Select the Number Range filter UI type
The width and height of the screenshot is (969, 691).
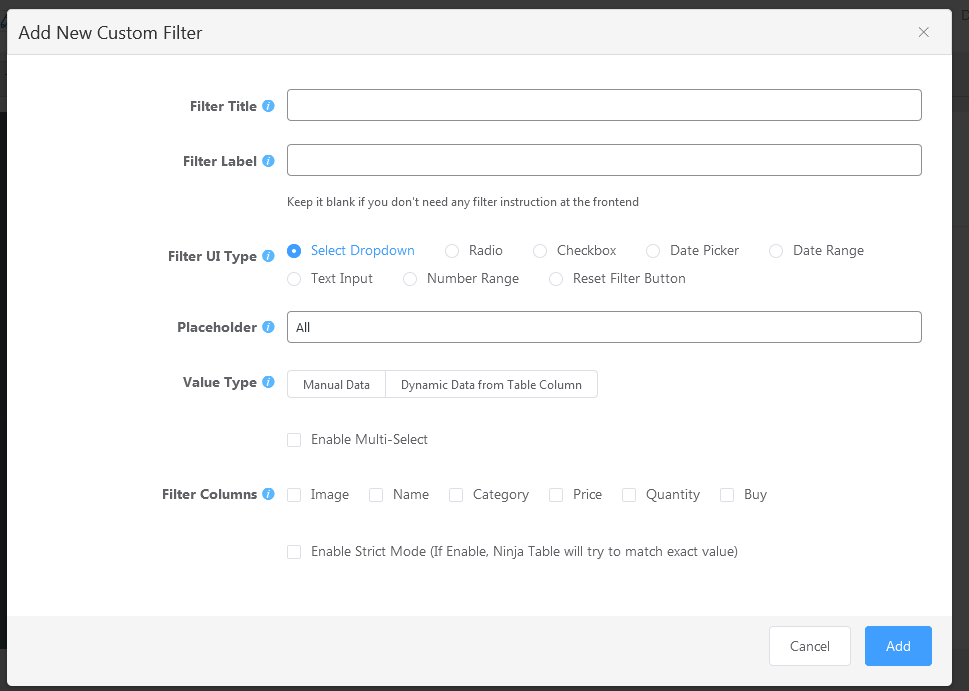tap(410, 279)
